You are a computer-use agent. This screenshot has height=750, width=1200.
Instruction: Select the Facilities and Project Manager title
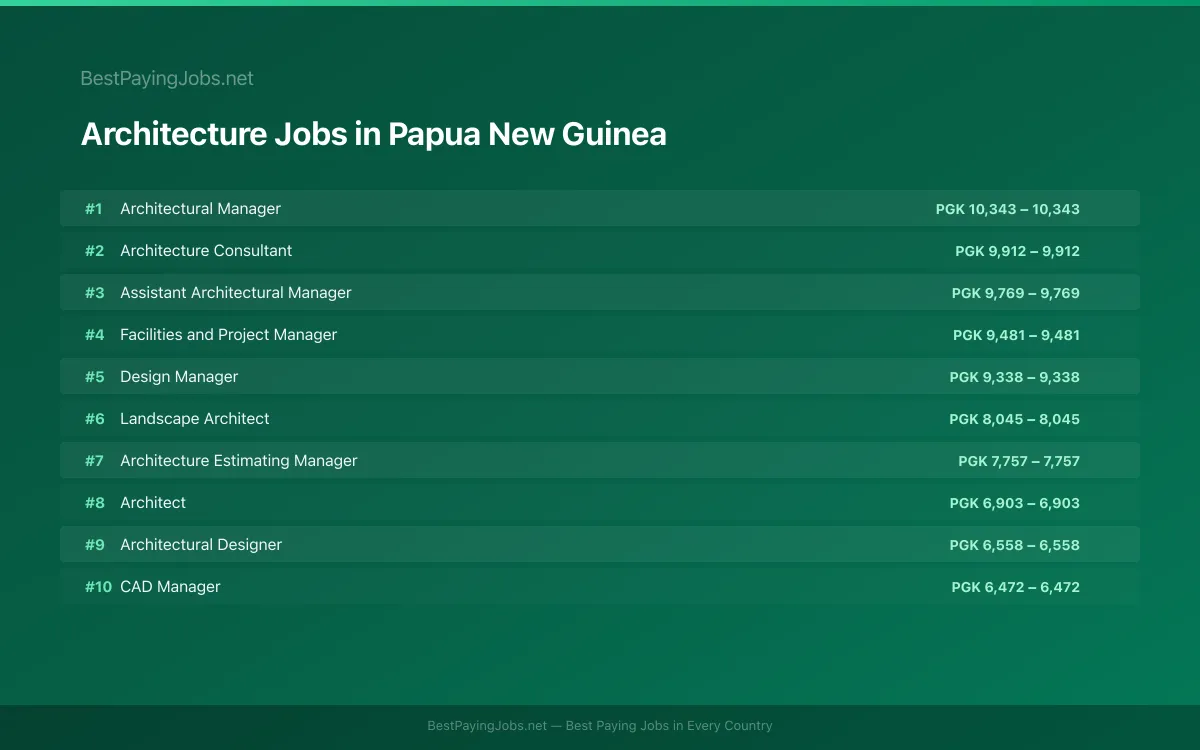click(228, 335)
